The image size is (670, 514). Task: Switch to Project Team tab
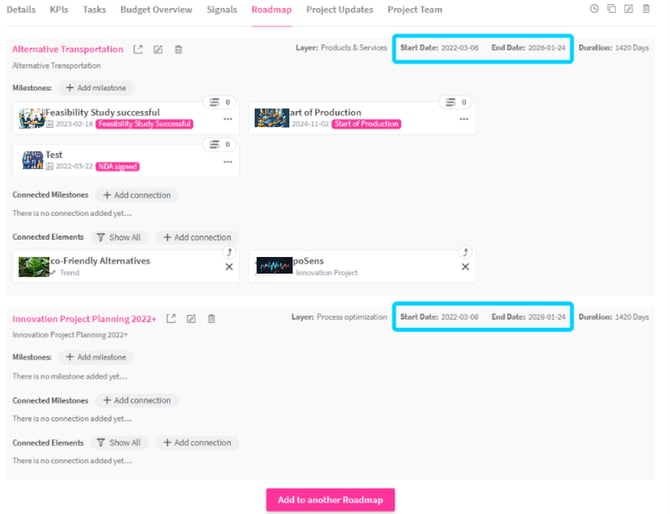click(x=414, y=9)
